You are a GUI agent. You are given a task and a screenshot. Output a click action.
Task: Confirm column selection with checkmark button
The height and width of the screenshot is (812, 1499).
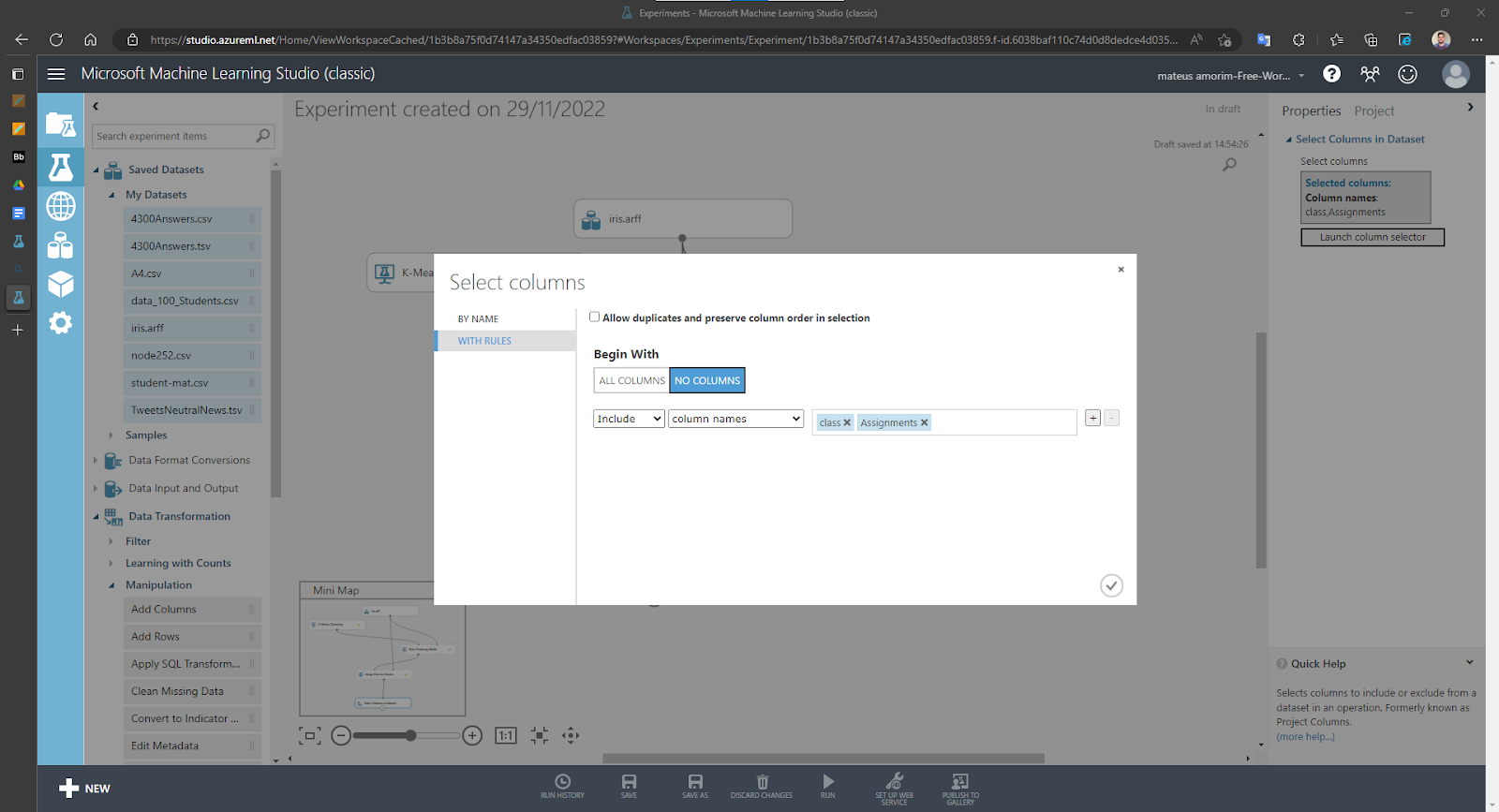coord(1111,585)
